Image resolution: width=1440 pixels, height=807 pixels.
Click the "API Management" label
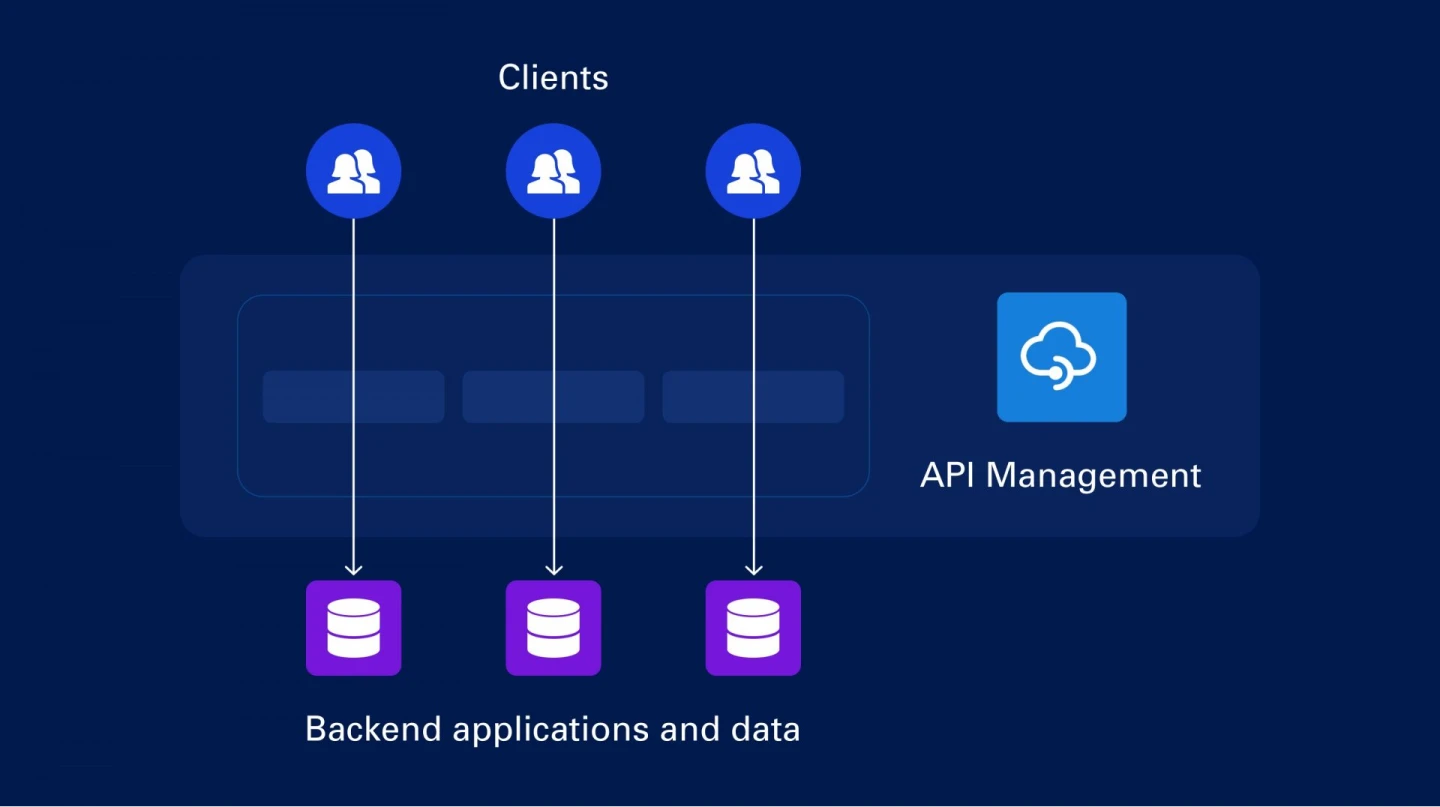(x=1060, y=475)
